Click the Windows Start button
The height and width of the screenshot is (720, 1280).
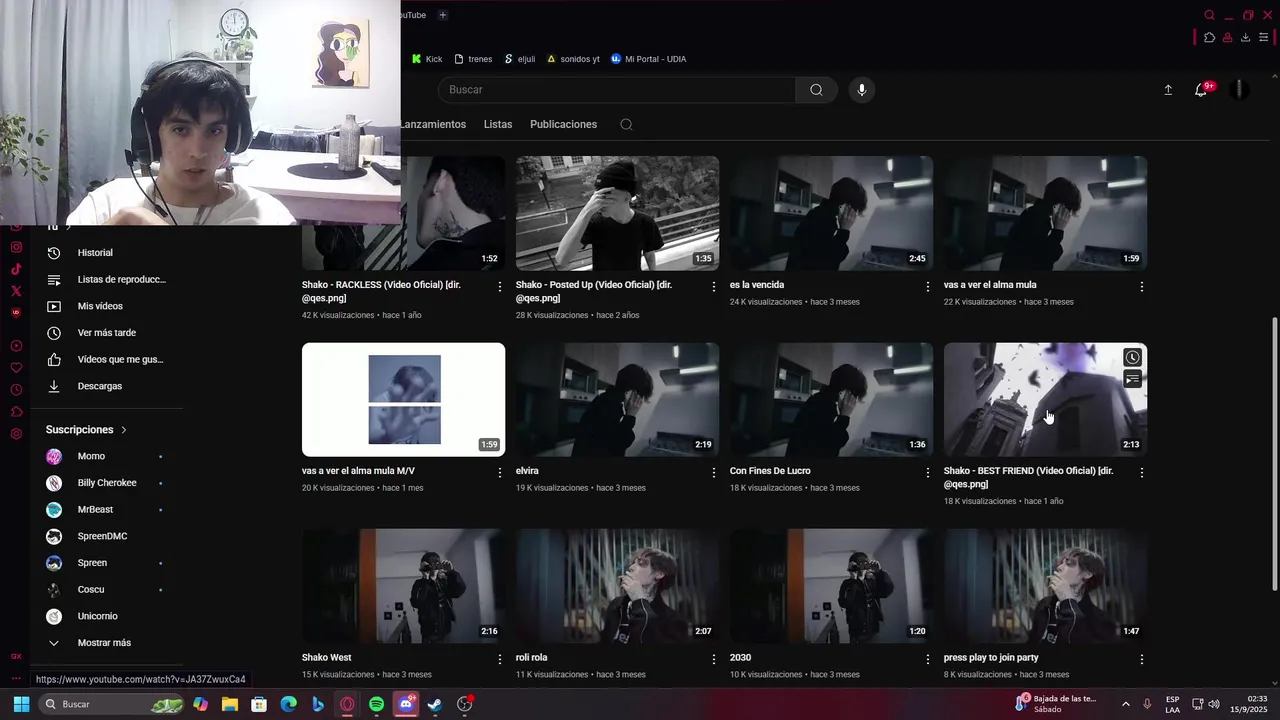click(21, 704)
